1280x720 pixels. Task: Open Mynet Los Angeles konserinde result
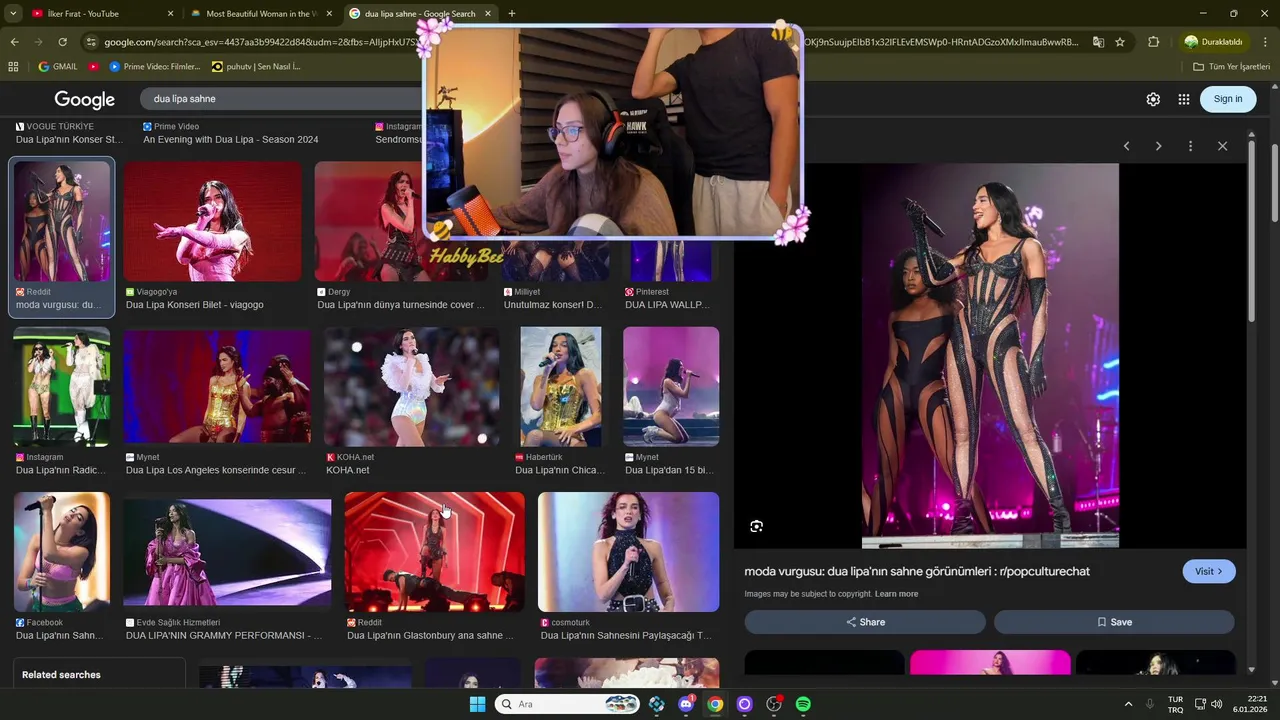(x=217, y=386)
